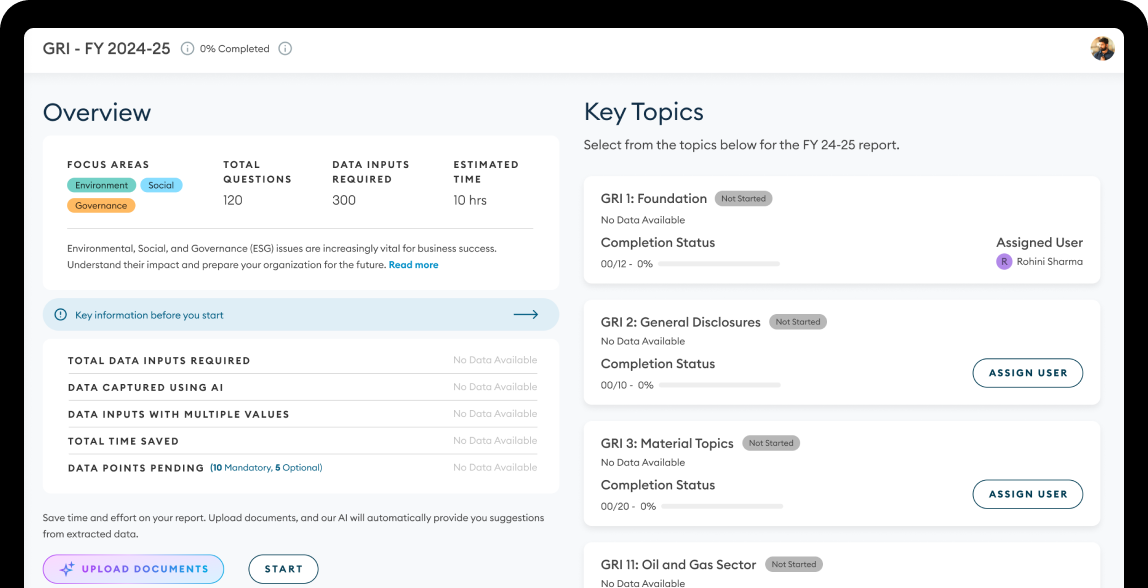Click the 5 Optional data points link
Viewport: 1148px width, 588px height.
(298, 468)
